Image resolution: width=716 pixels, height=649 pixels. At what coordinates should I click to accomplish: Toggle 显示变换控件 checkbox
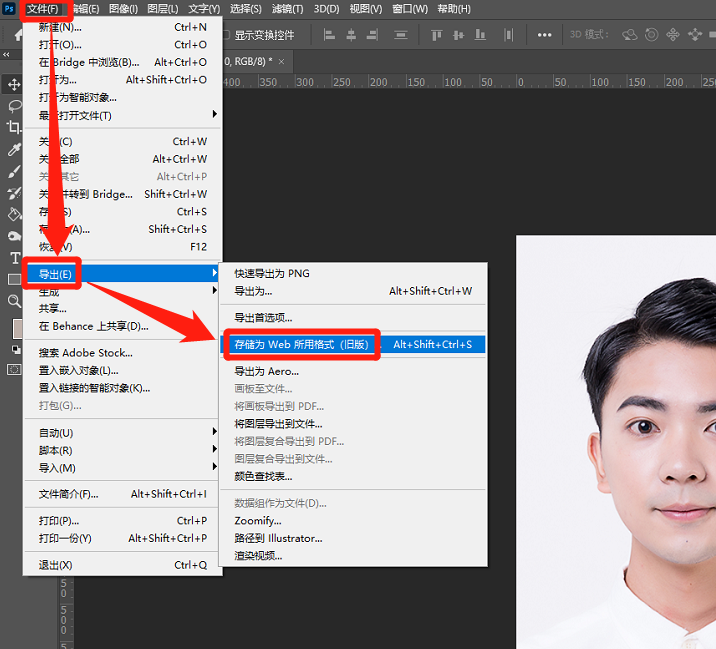tap(226, 35)
